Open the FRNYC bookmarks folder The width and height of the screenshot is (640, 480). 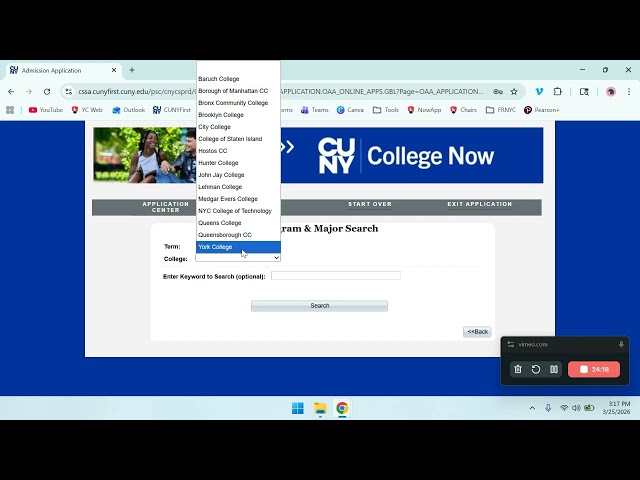(x=501, y=110)
